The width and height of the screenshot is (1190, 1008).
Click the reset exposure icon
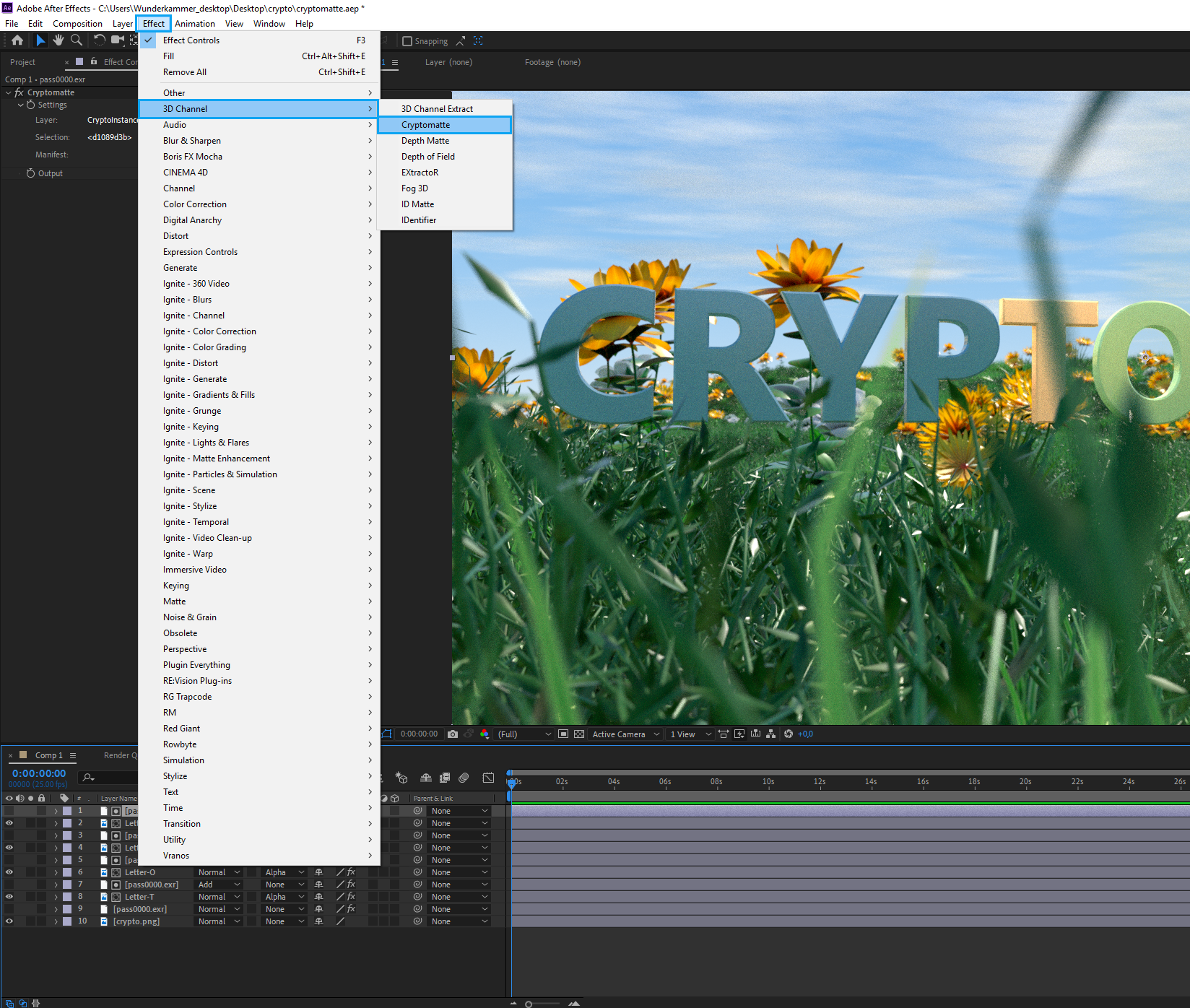point(789,734)
